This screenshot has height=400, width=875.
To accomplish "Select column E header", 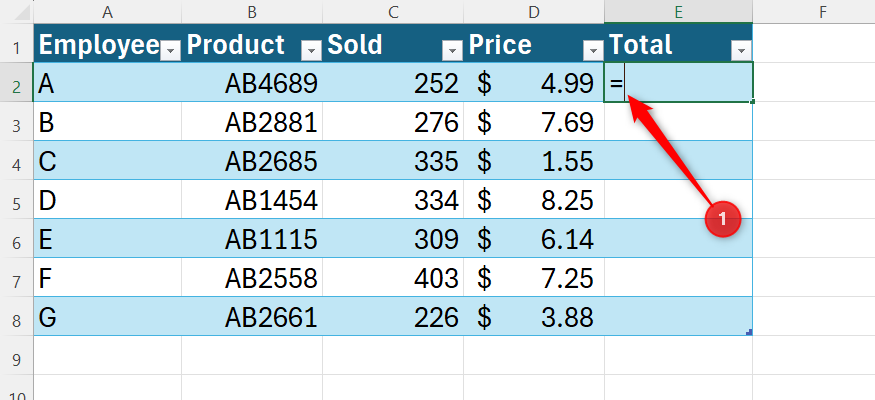I will coord(679,12).
